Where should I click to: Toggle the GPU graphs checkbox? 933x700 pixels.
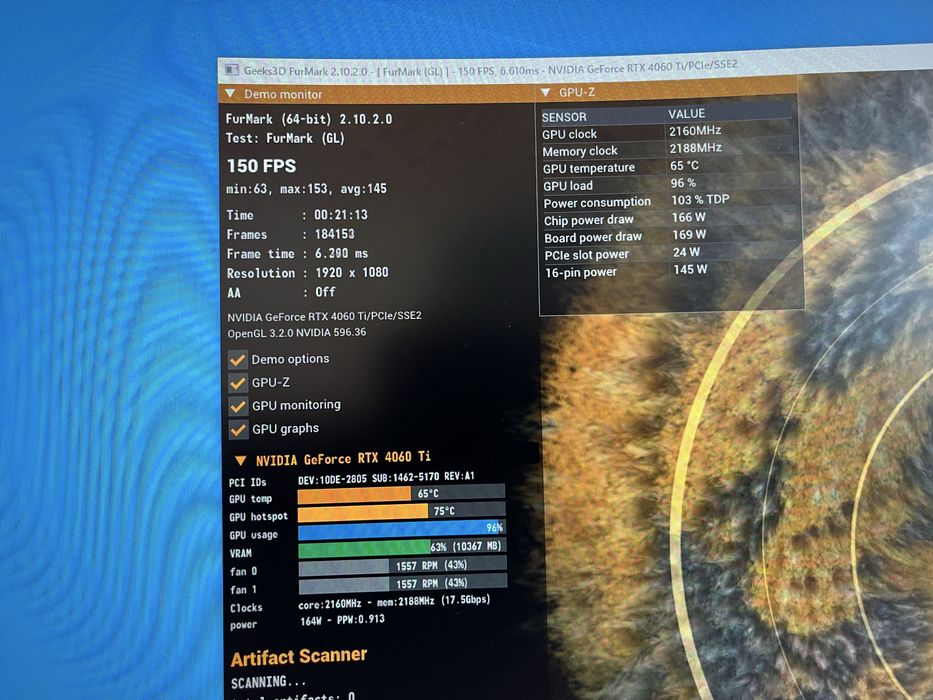(238, 429)
